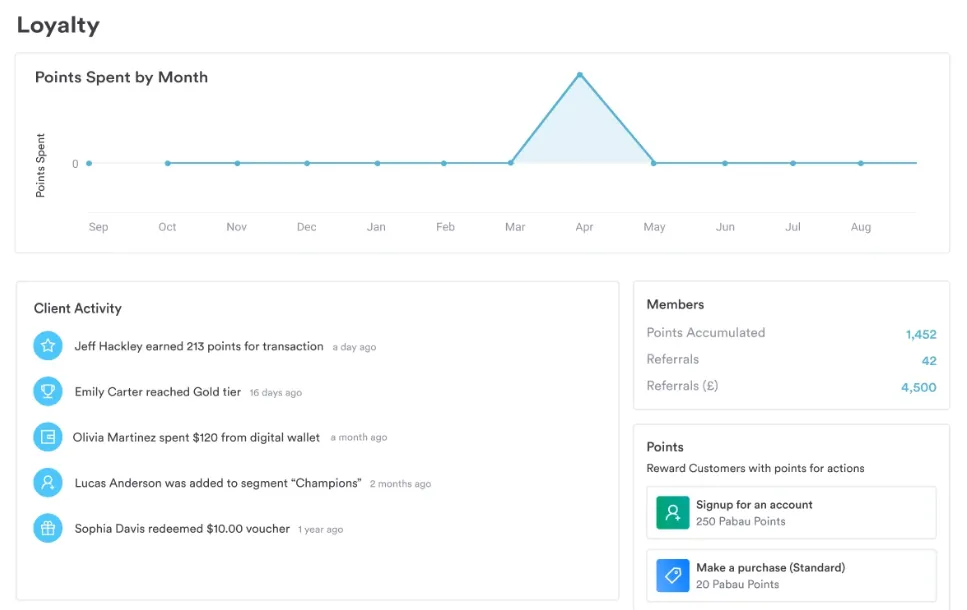Click the Referrals (£) value 4,500

coord(918,387)
